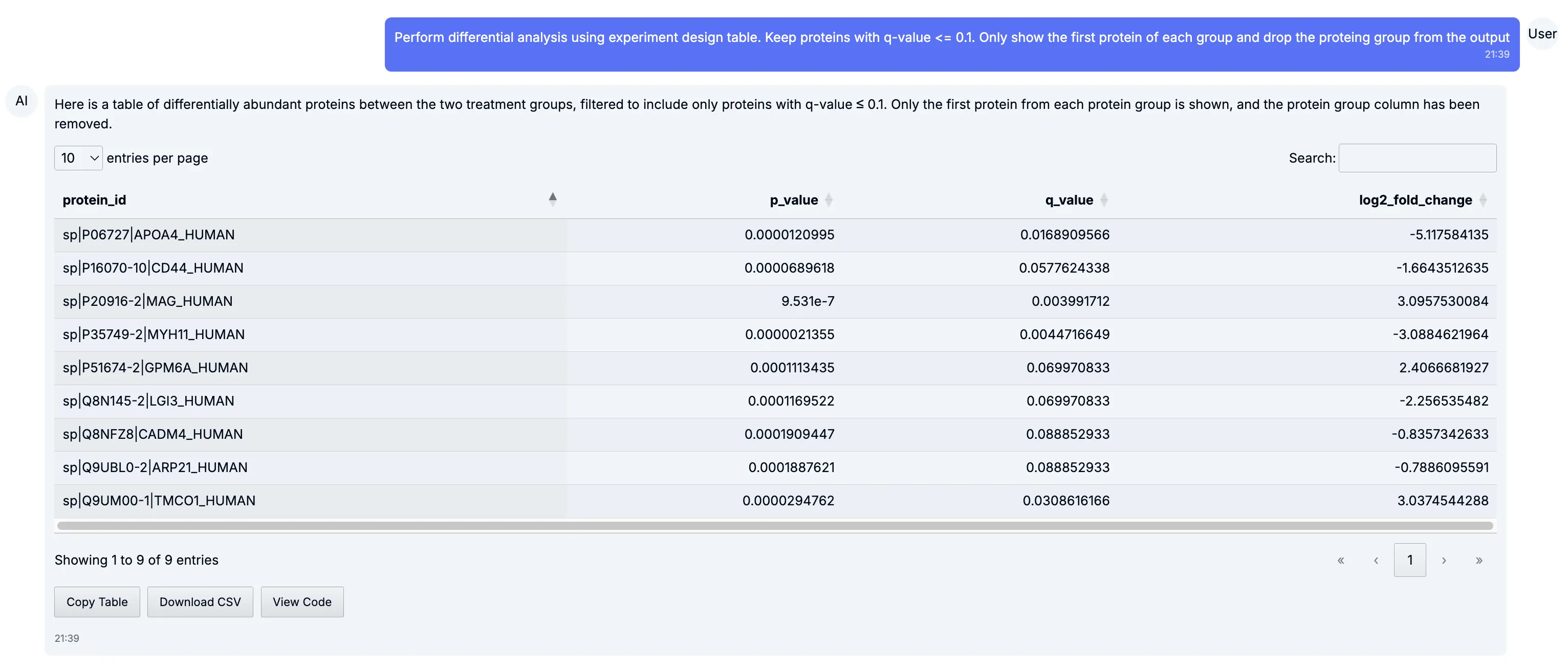The image size is (1568, 670).
Task: Select the sp|Q9UBL0-2|ARP21_HUMAN cell
Action: (311, 468)
